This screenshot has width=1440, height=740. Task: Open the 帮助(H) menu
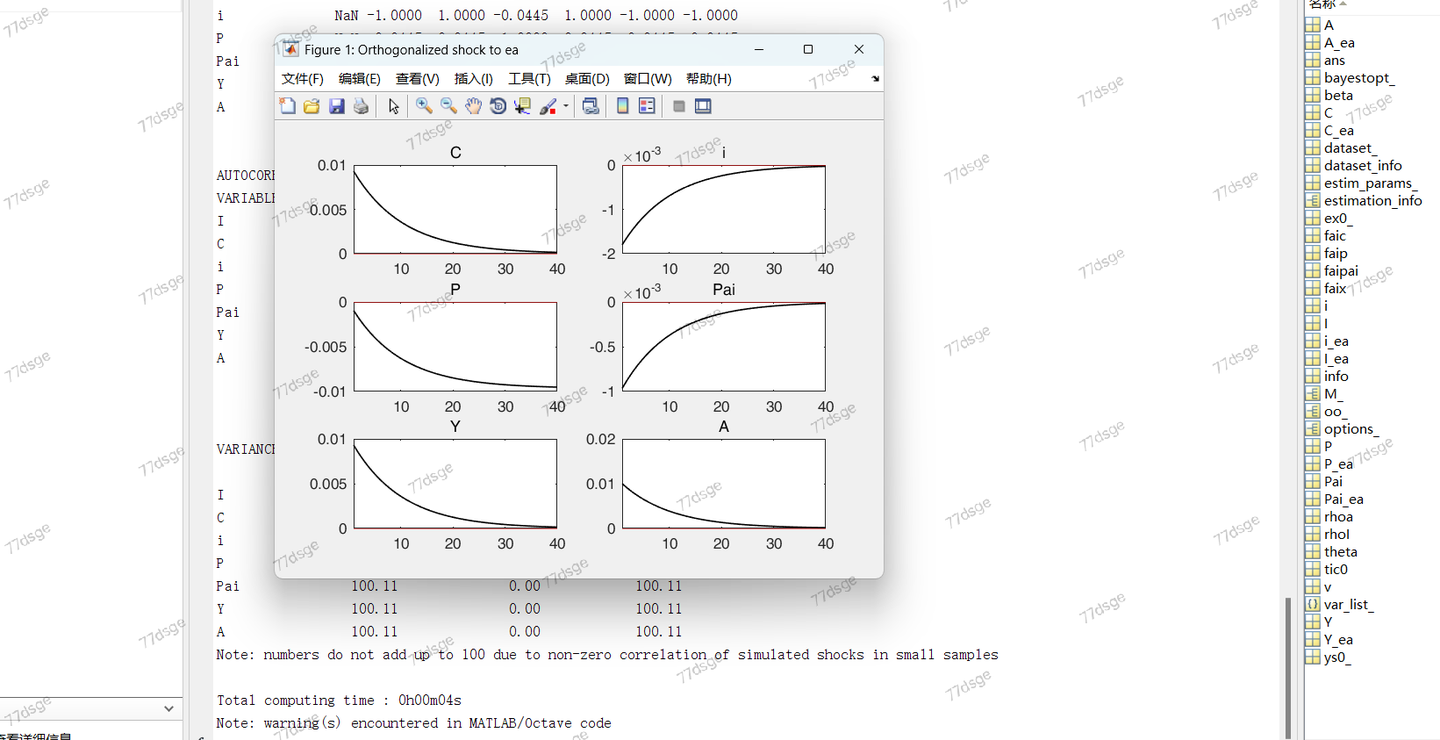(x=709, y=79)
